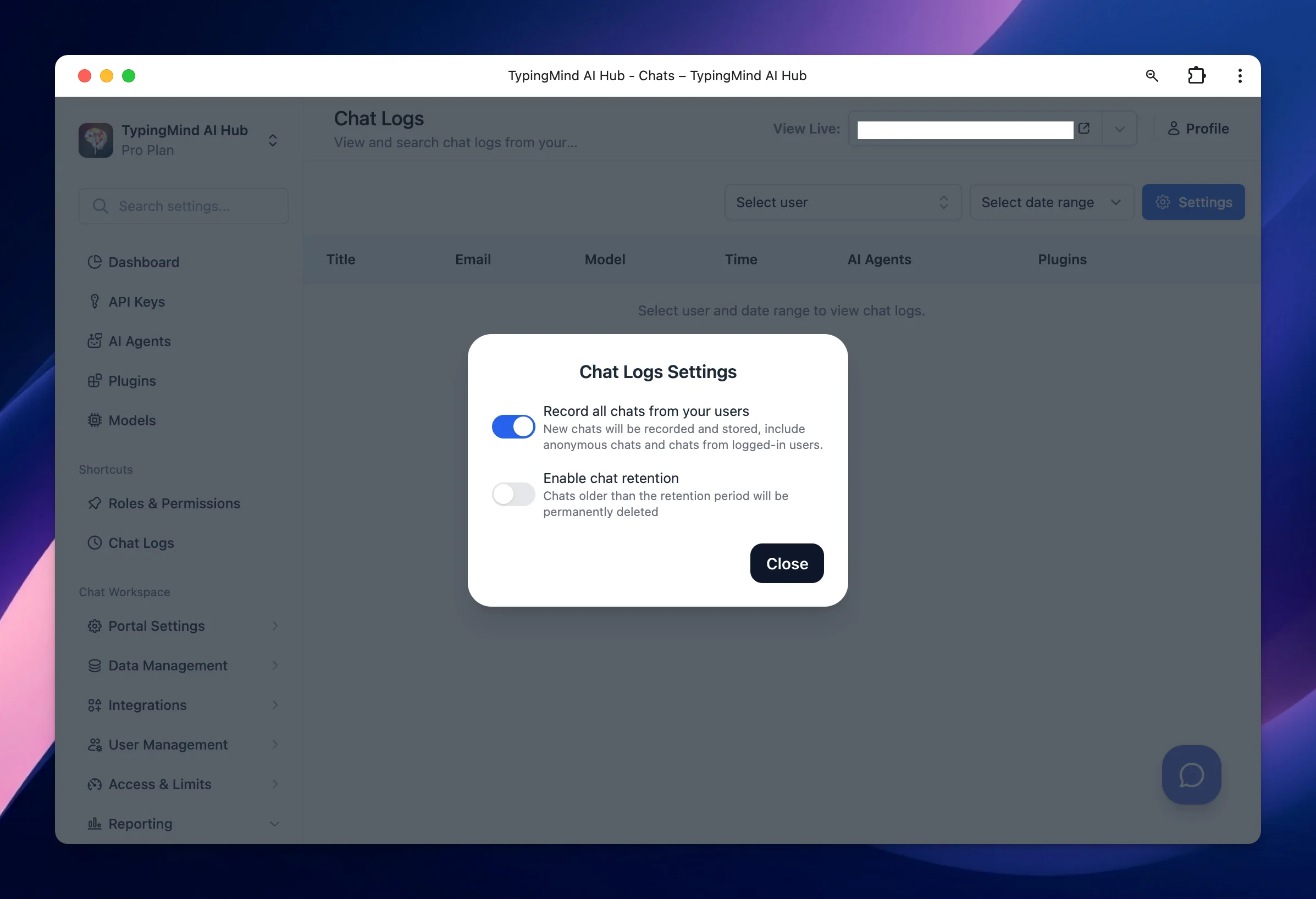Click the Model column header
The image size is (1316, 899).
click(x=605, y=259)
